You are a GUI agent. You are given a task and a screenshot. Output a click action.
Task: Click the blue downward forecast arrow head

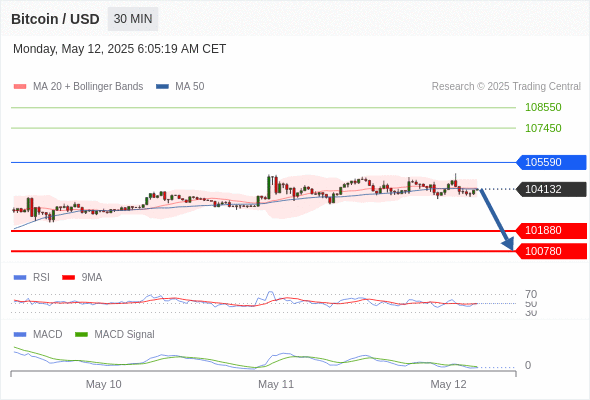pos(509,244)
